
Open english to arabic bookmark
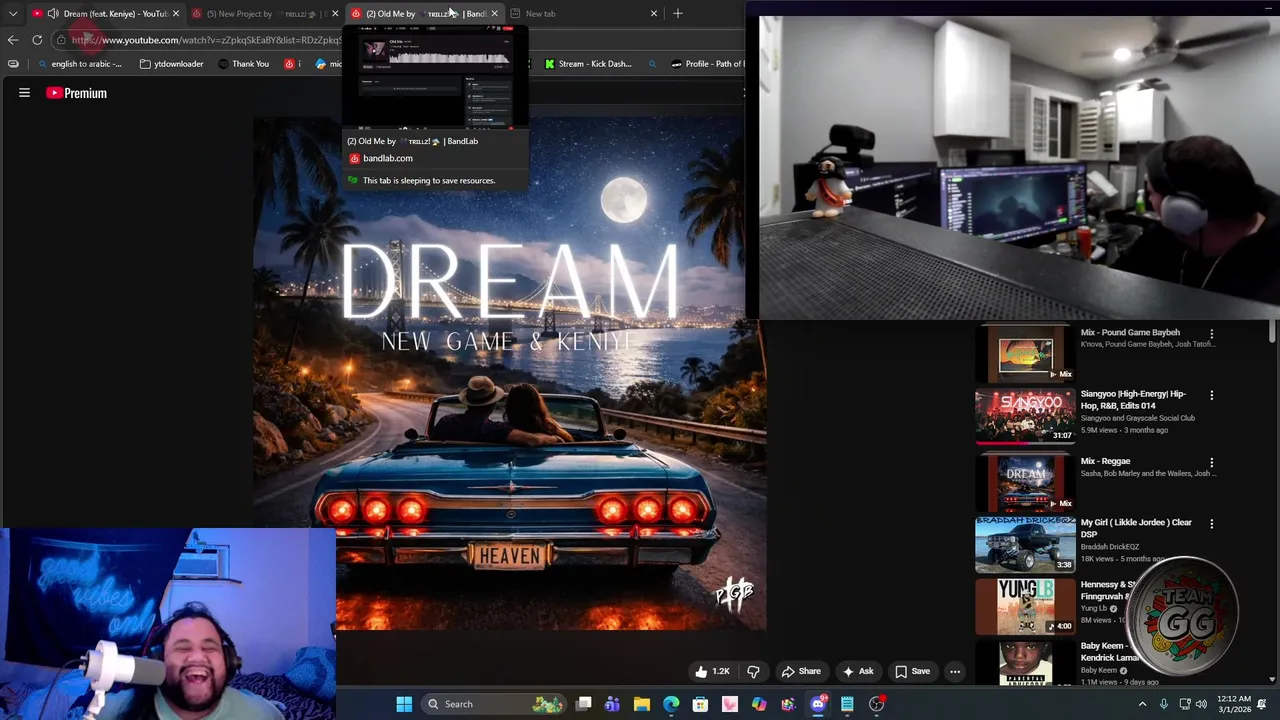78,64
